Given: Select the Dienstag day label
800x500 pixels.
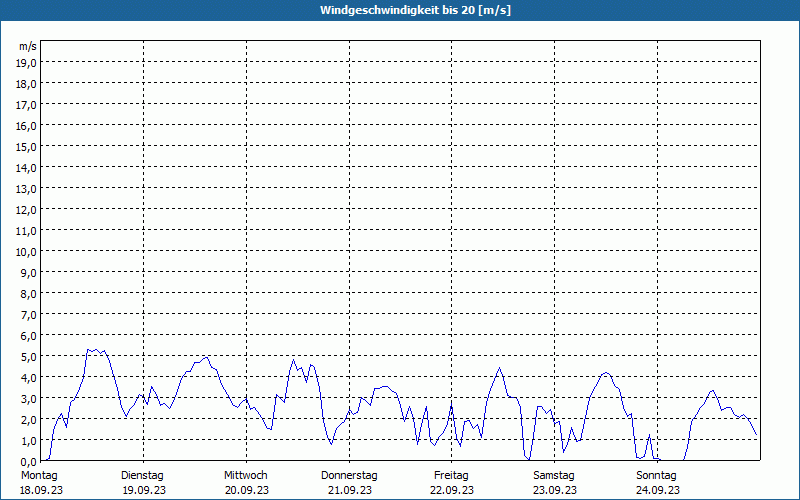Looking at the screenshot, I should pyautogui.click(x=142, y=475).
